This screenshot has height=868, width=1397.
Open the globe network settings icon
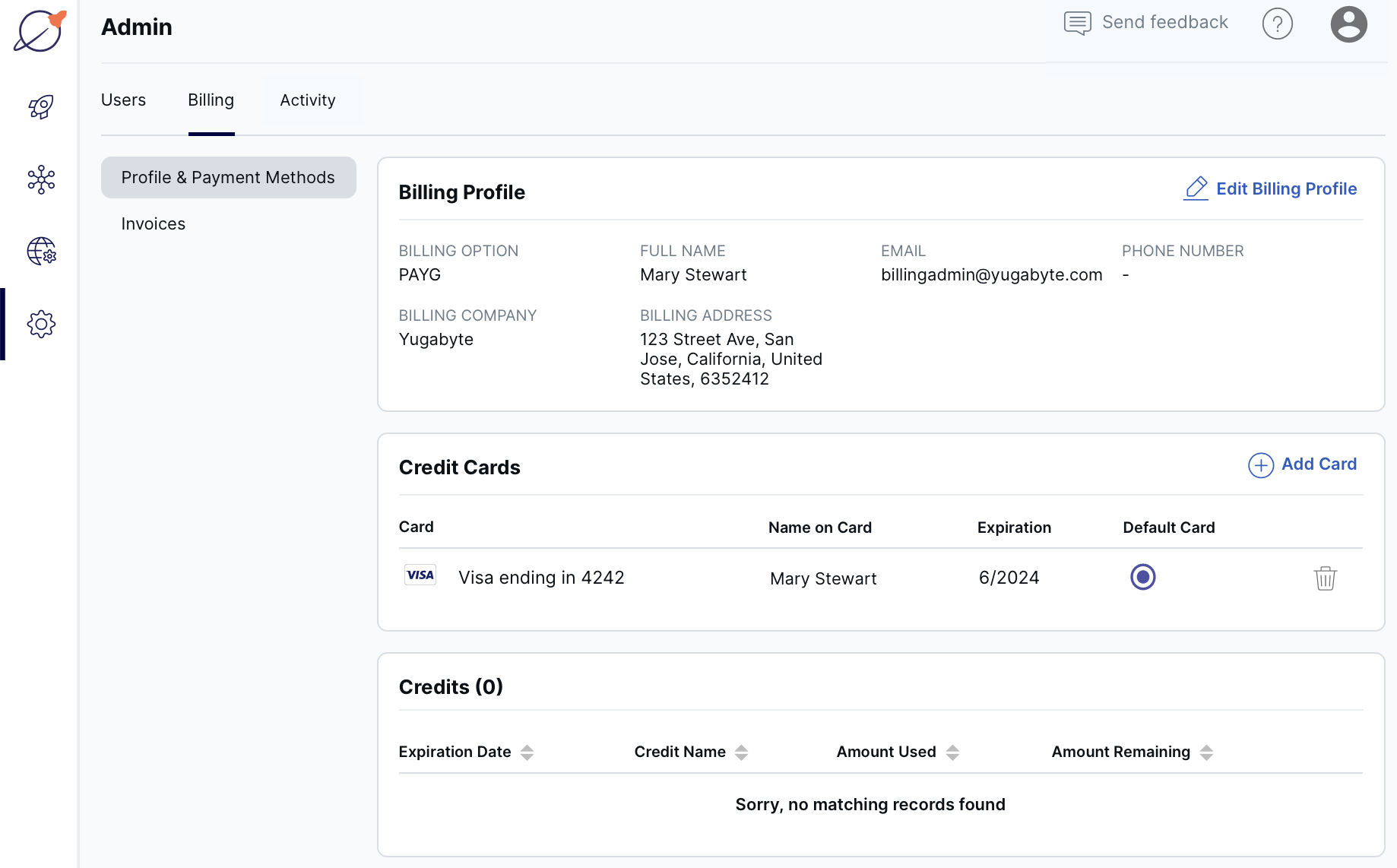click(40, 252)
